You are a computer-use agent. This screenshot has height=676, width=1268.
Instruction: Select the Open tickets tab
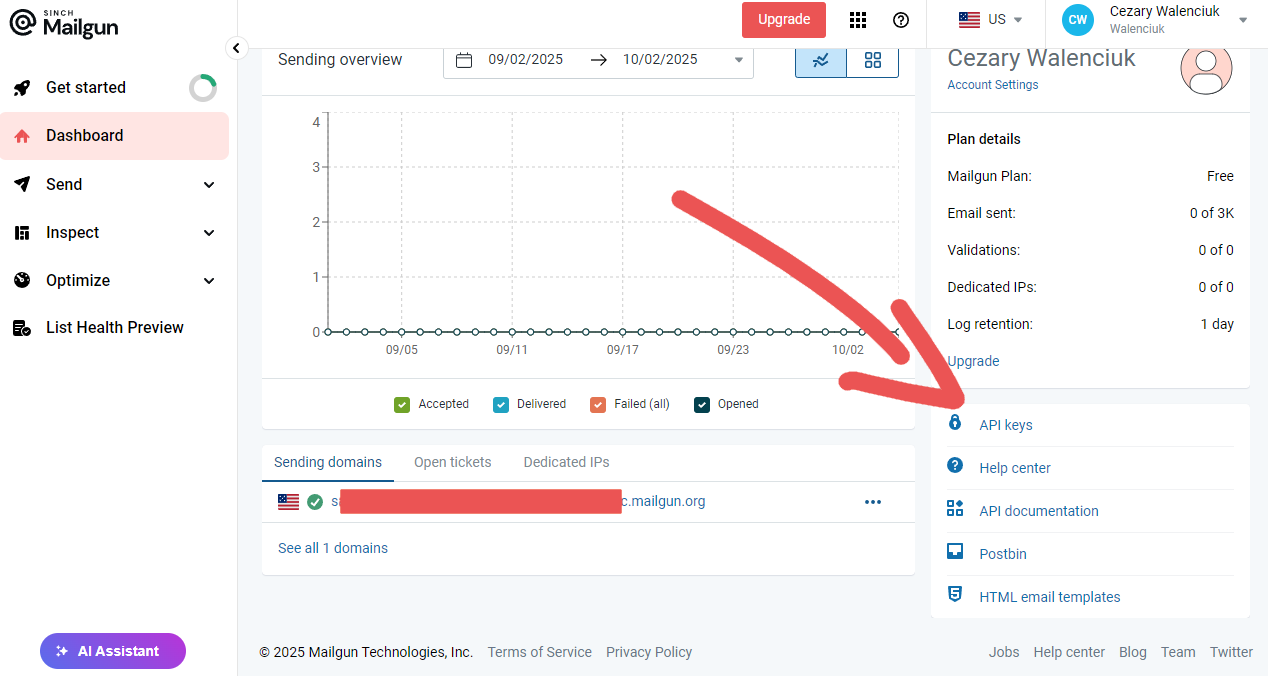tap(453, 462)
